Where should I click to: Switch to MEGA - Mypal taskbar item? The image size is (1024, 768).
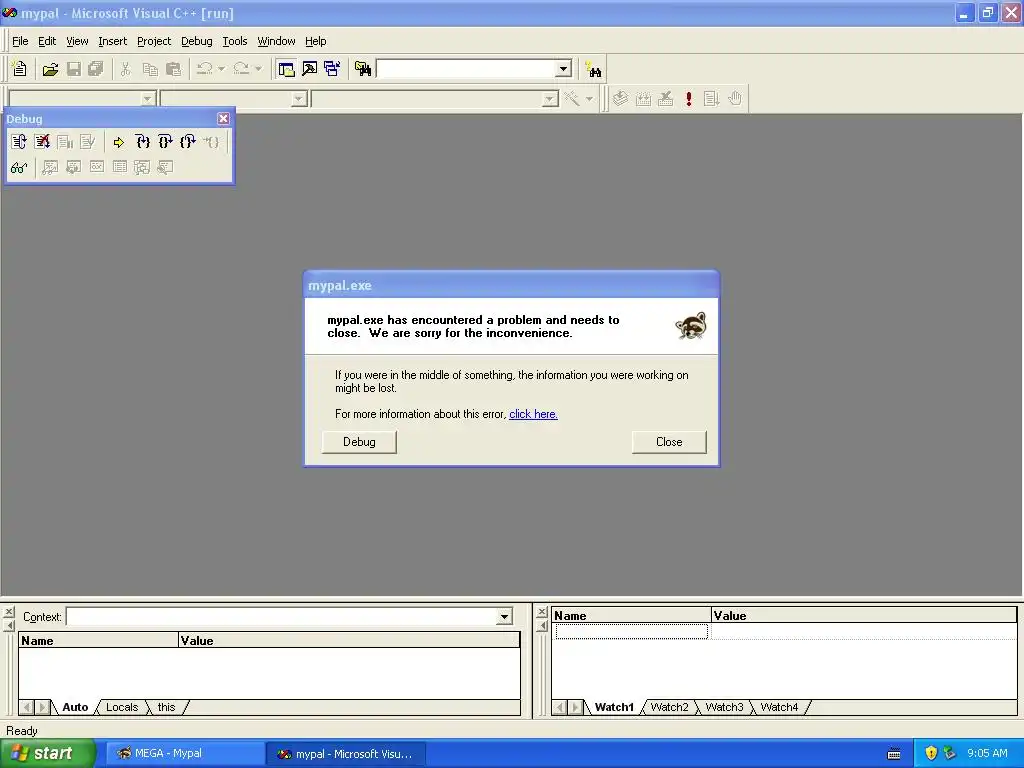(x=185, y=754)
